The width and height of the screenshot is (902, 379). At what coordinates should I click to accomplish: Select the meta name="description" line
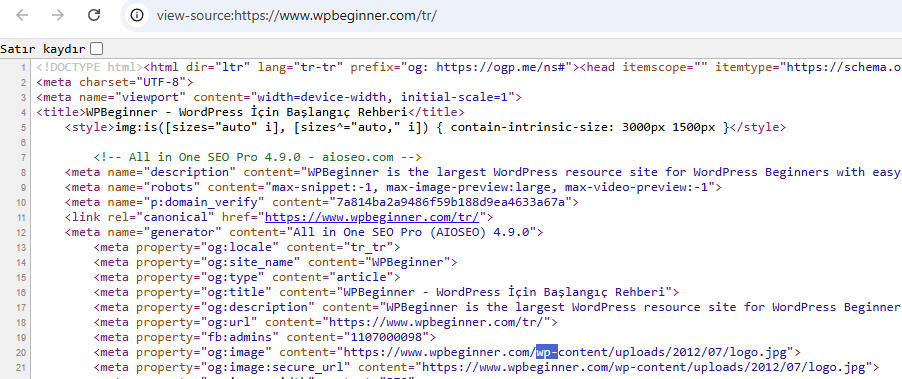[483, 172]
